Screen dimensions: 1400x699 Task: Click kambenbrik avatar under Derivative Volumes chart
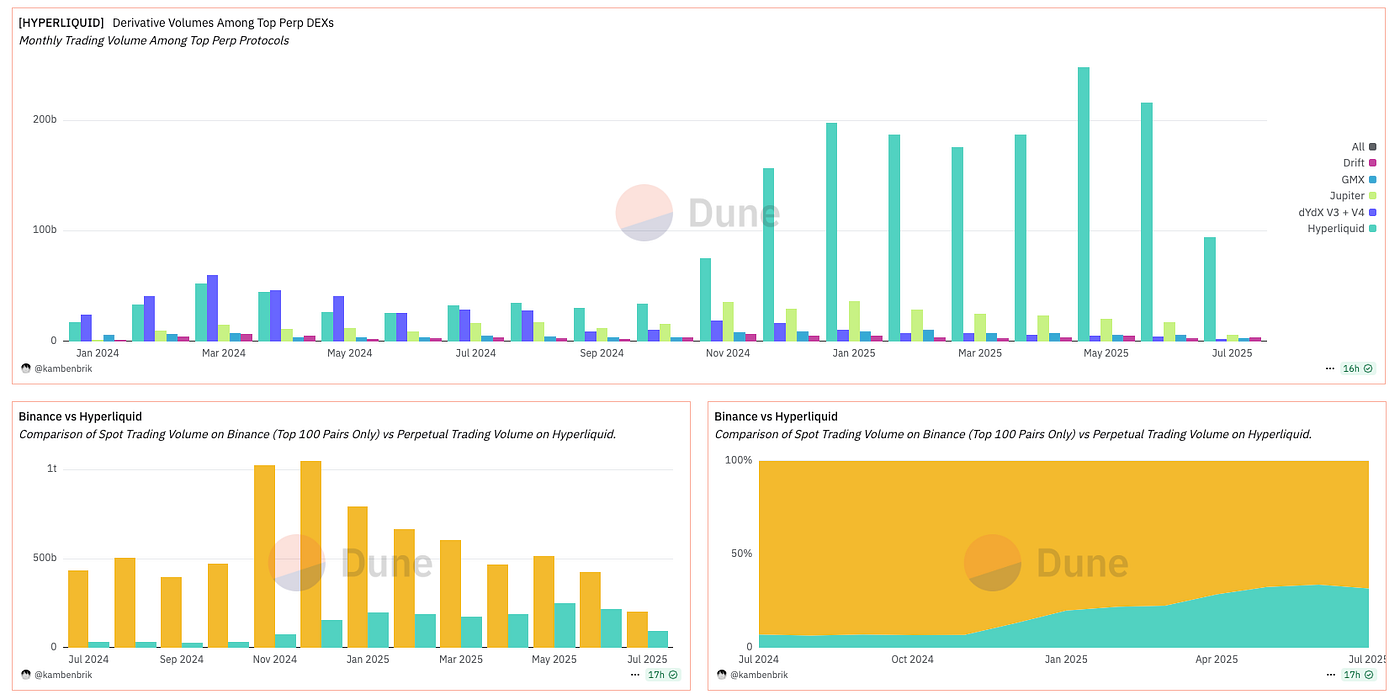point(26,368)
